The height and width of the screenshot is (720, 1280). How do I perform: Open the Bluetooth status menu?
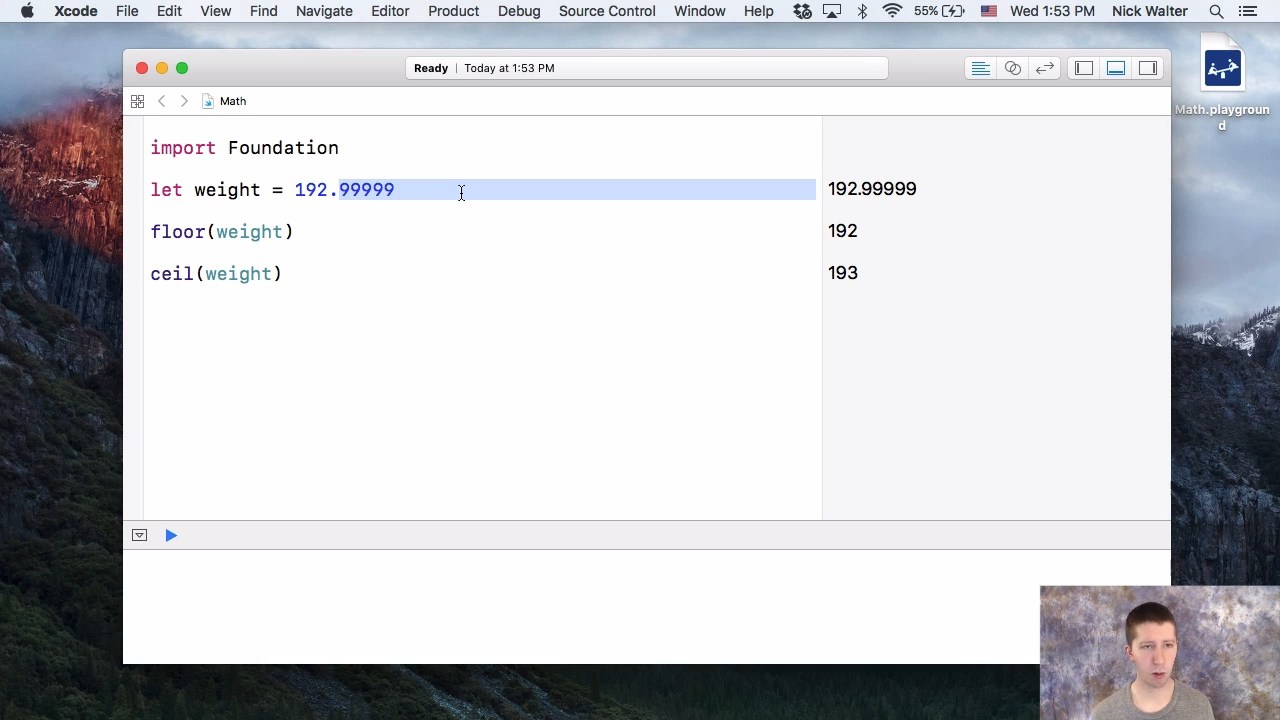point(863,11)
